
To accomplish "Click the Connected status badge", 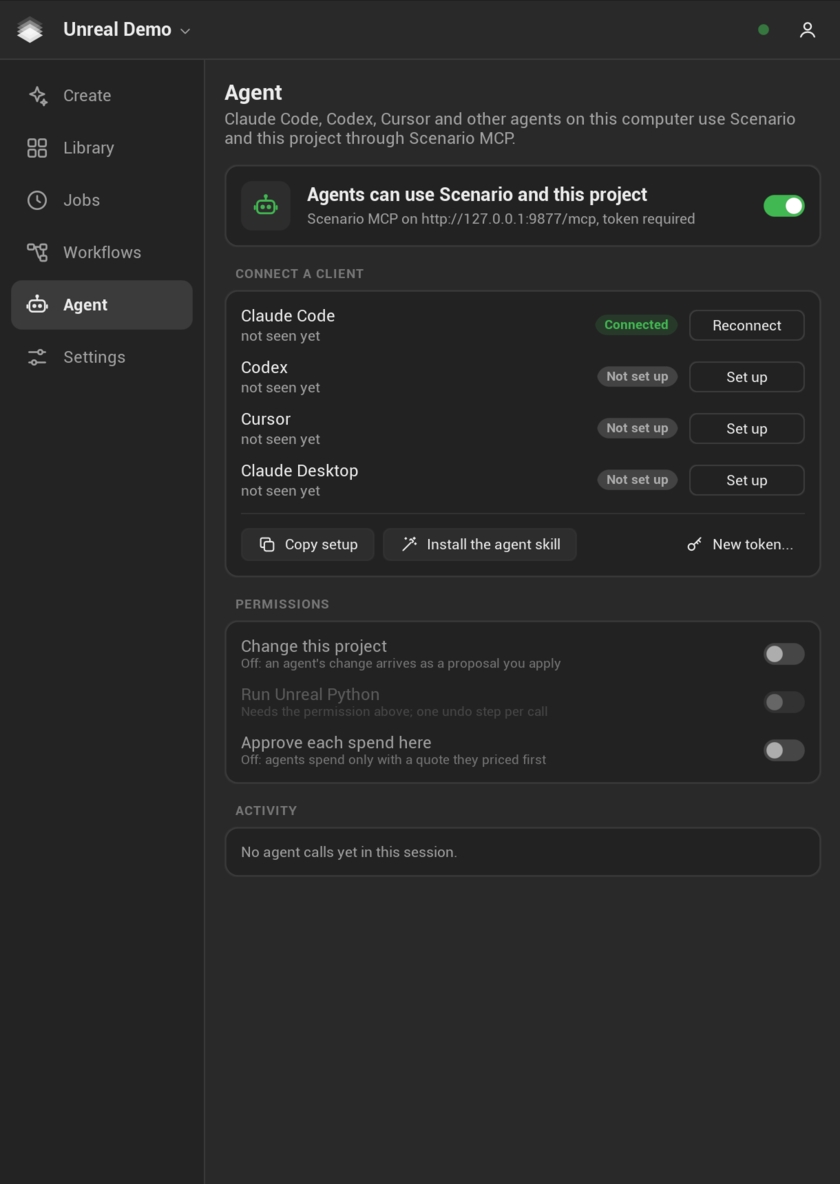I will coord(636,325).
